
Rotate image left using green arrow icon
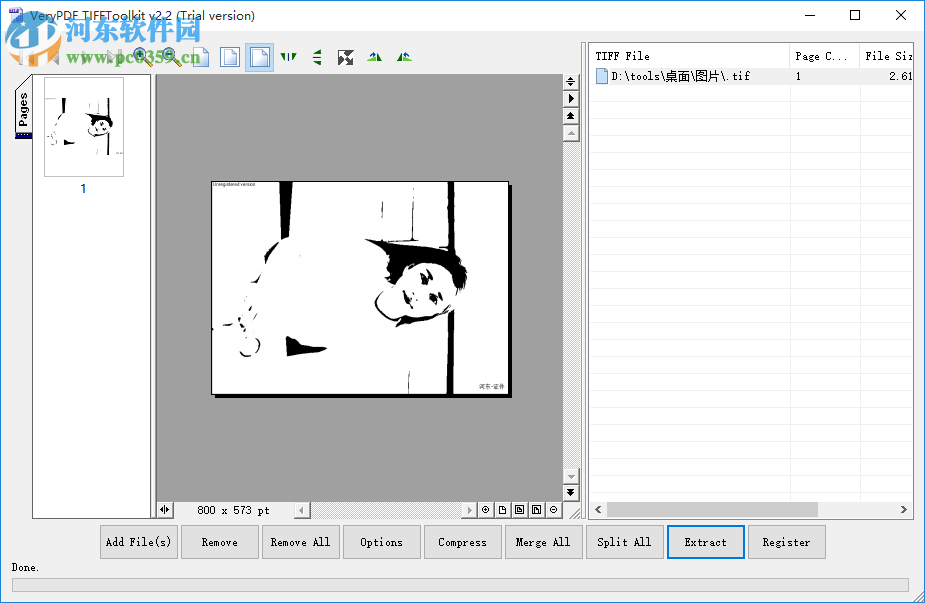coord(374,57)
